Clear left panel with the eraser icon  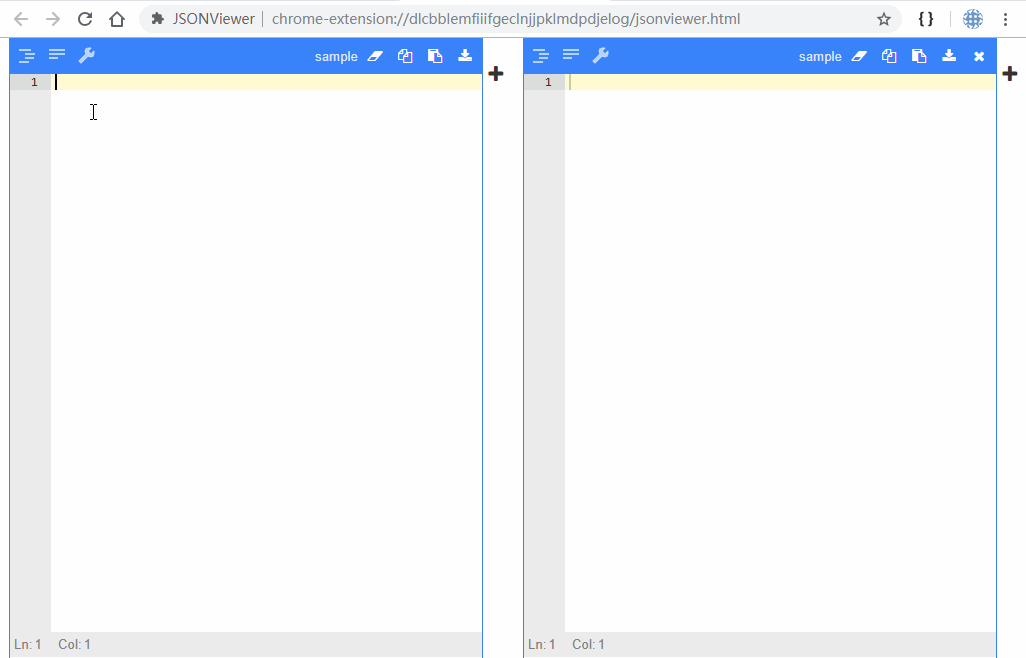point(375,56)
